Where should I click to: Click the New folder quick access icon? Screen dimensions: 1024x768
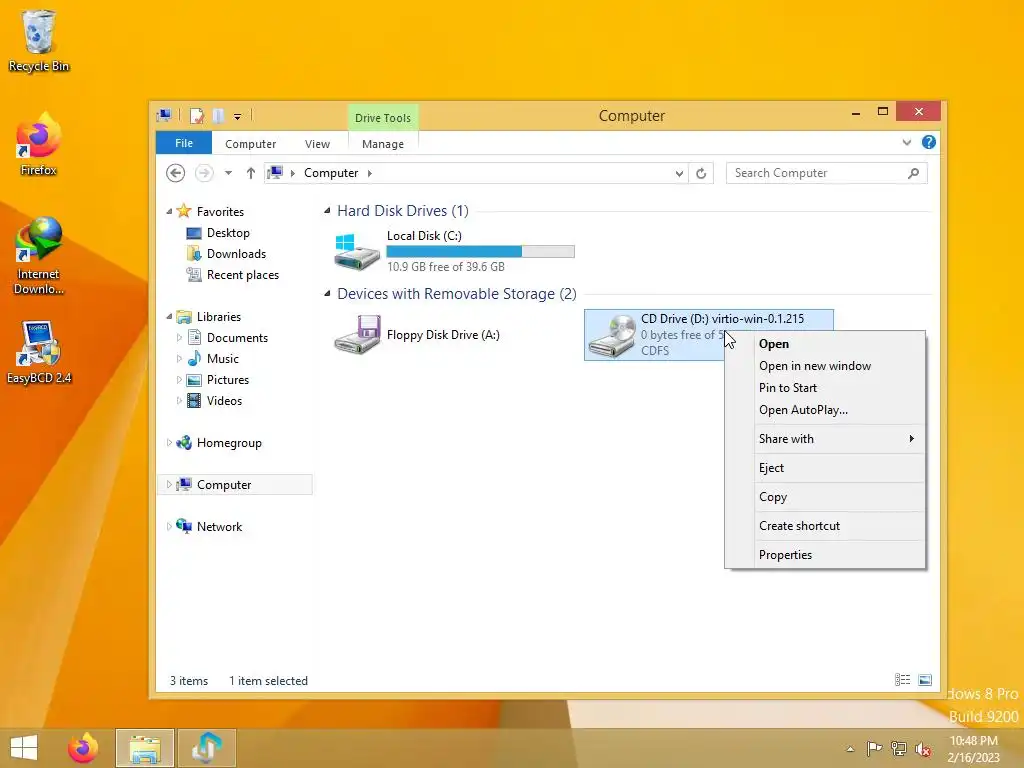218,116
